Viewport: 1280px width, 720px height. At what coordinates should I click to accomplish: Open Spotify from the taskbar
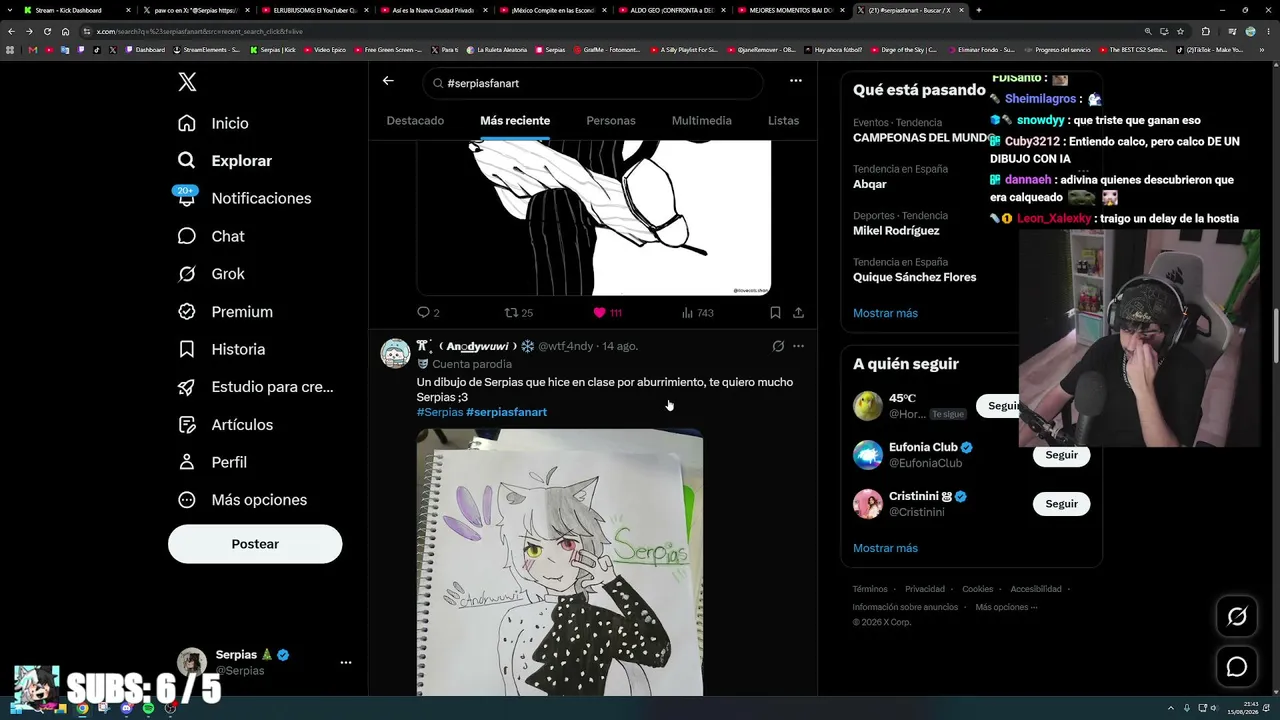(148, 709)
